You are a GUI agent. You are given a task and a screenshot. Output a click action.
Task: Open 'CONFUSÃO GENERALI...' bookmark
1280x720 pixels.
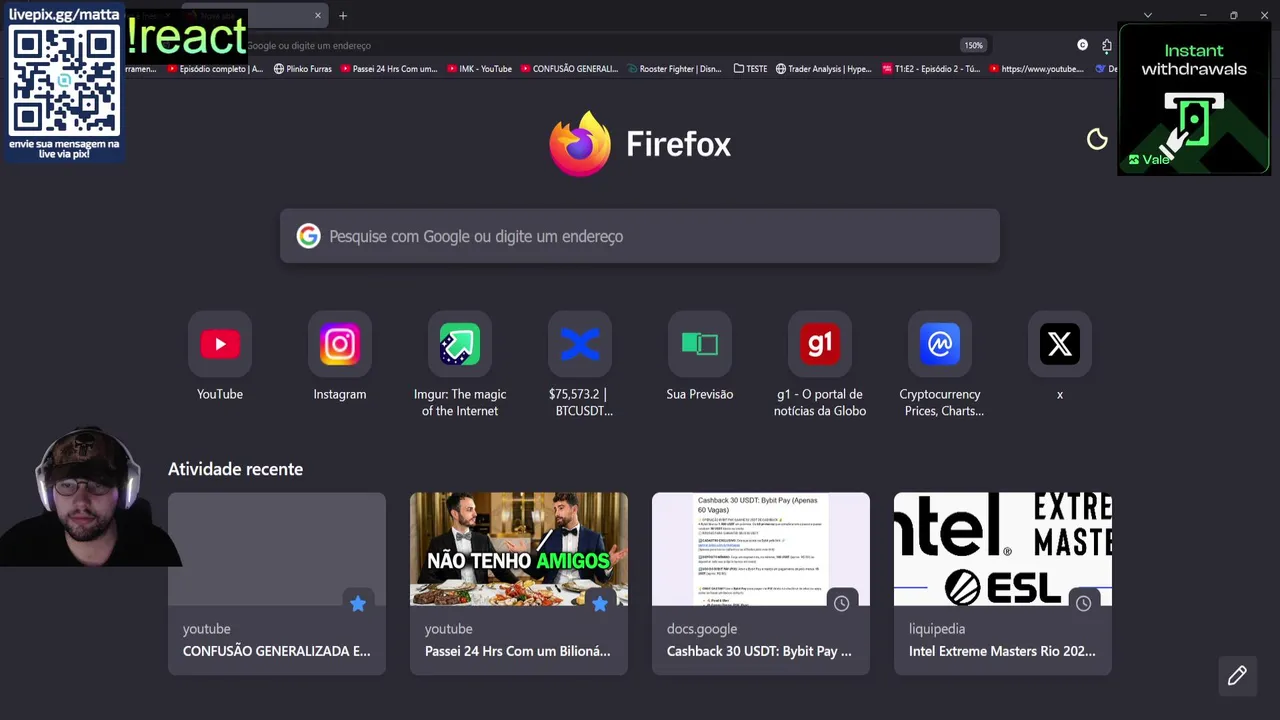pyautogui.click(x=569, y=69)
